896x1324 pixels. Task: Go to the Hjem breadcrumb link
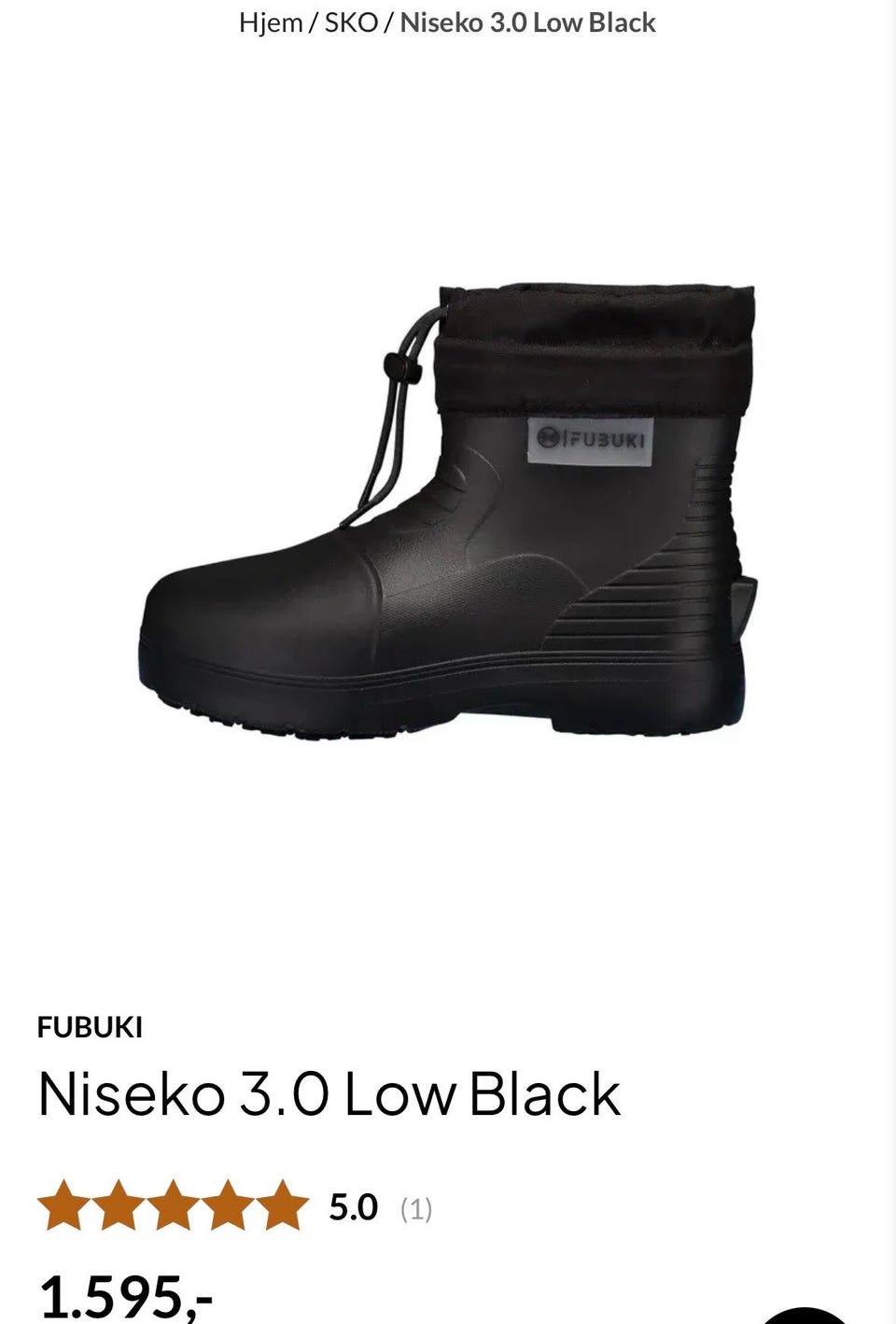(271, 22)
